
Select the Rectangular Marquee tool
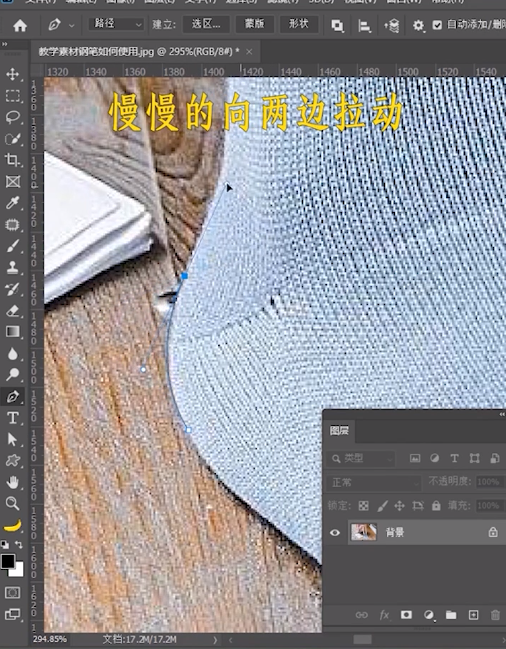[12, 96]
